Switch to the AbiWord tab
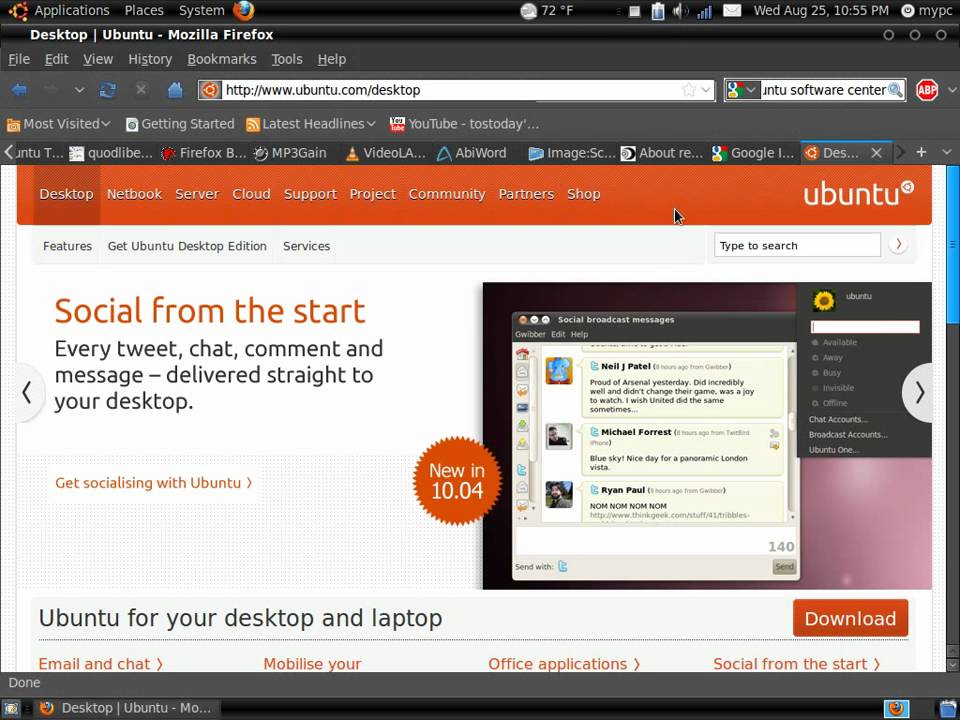Screen dimensions: 960x720 click(471, 153)
